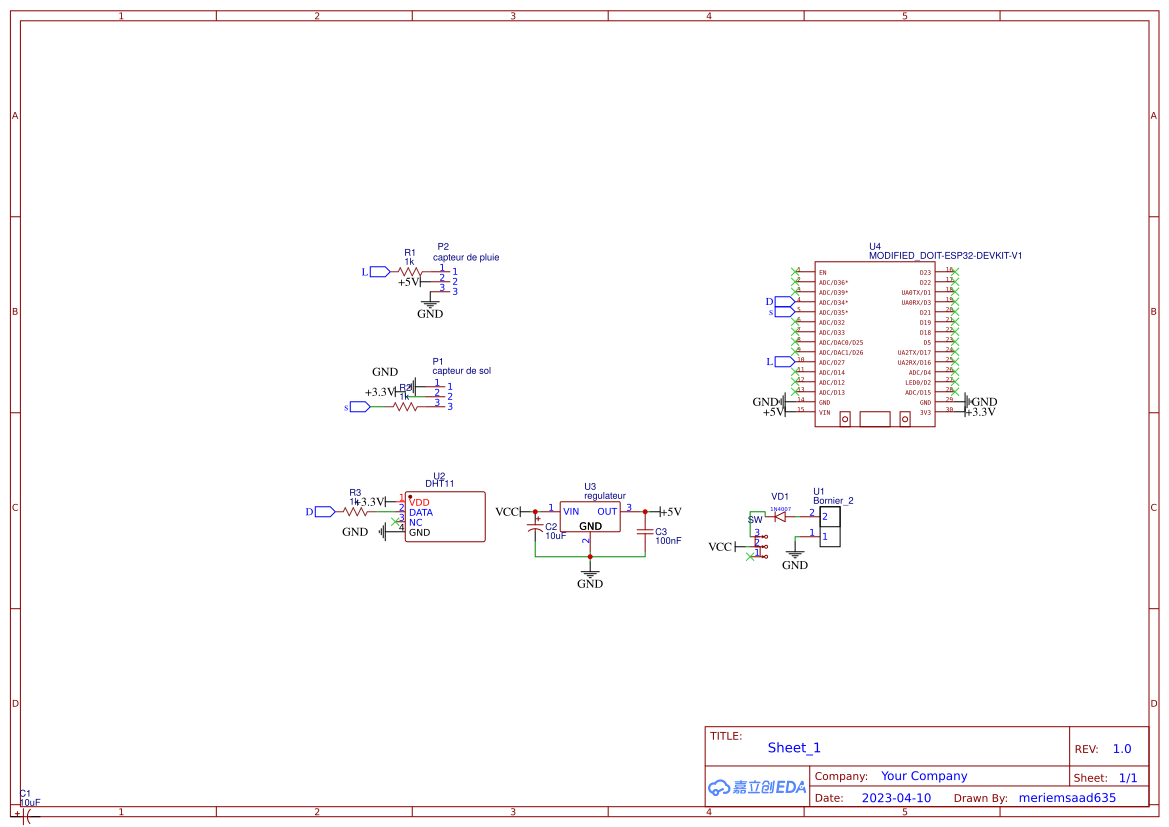
Task: Click the no-connect flag on ESP32 pin EN
Action: tap(795, 272)
